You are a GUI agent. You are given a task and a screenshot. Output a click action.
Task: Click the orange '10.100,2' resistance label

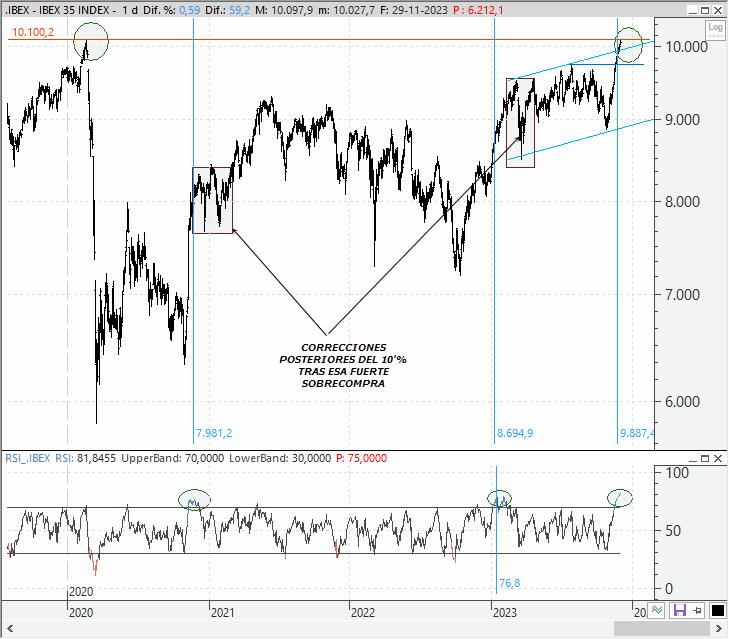[x=33, y=32]
